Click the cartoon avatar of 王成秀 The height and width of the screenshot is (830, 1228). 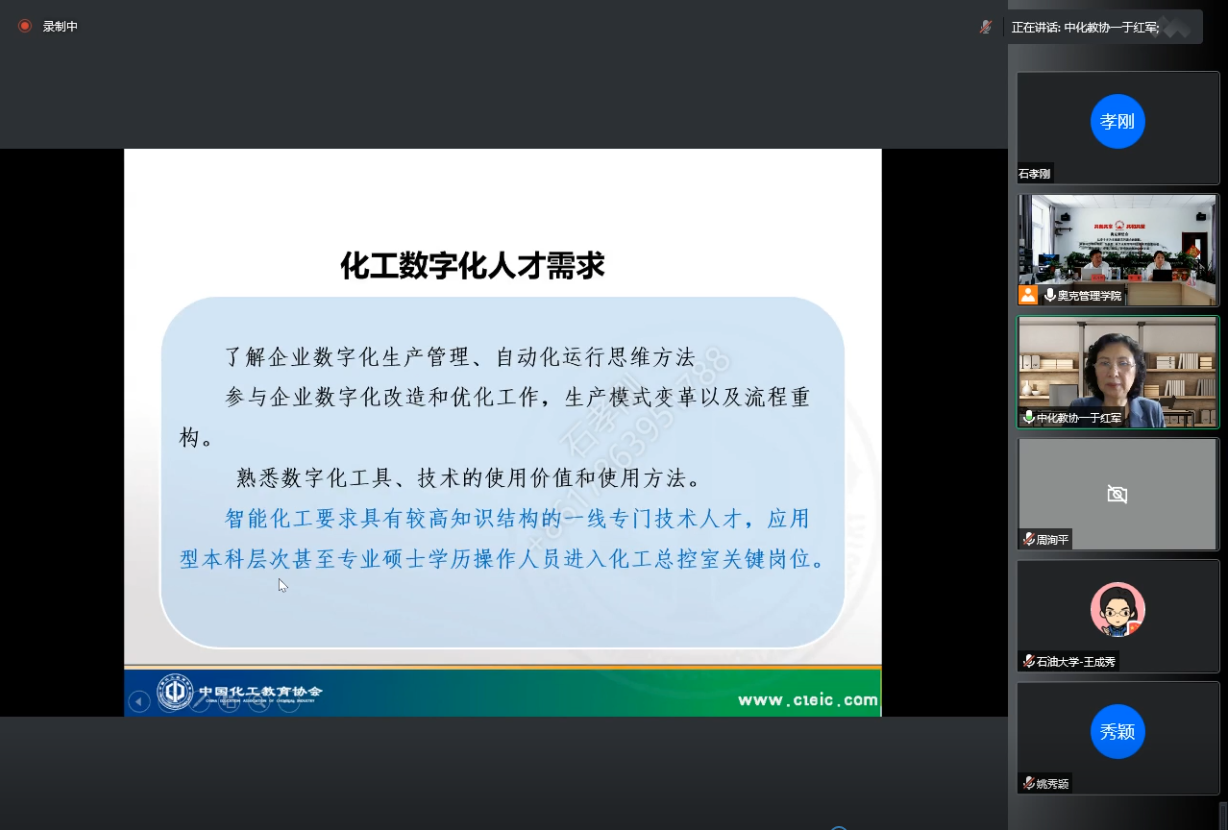[x=1117, y=609]
